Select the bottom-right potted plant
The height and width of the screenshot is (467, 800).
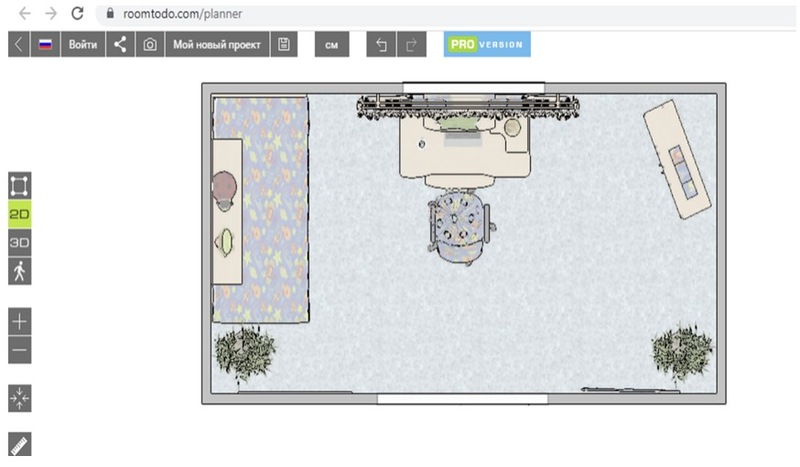coord(682,352)
